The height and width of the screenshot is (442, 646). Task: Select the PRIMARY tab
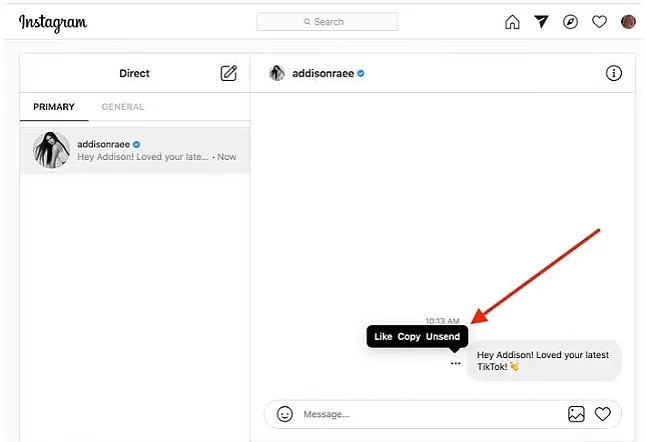[54, 107]
